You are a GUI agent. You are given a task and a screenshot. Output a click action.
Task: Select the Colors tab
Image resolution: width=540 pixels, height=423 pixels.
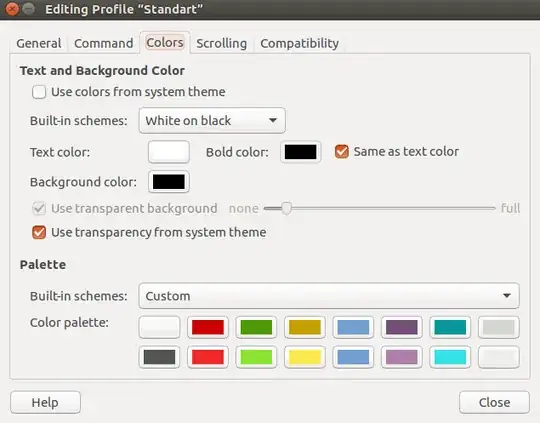point(165,43)
